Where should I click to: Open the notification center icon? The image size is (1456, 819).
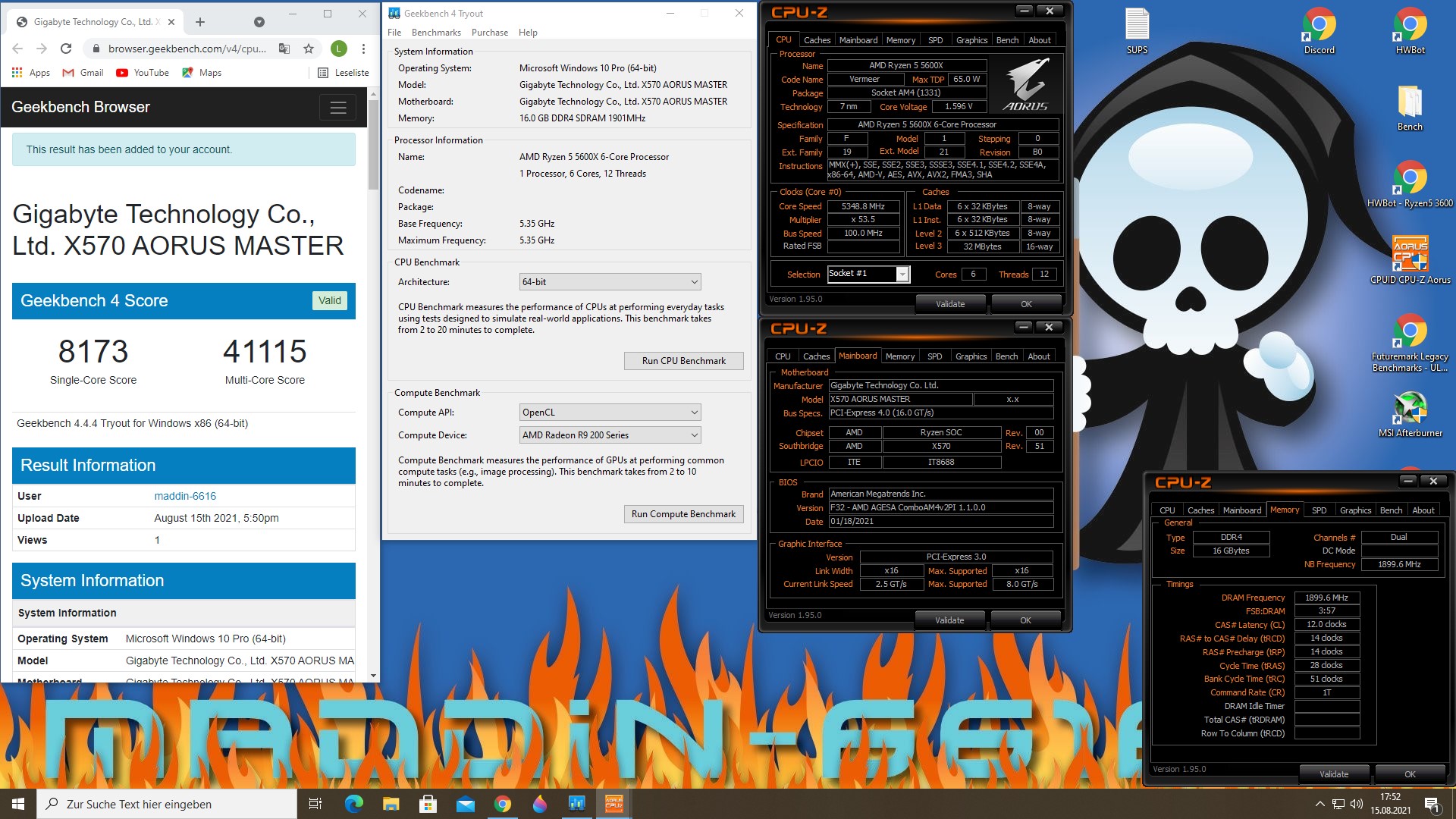coord(1432,804)
